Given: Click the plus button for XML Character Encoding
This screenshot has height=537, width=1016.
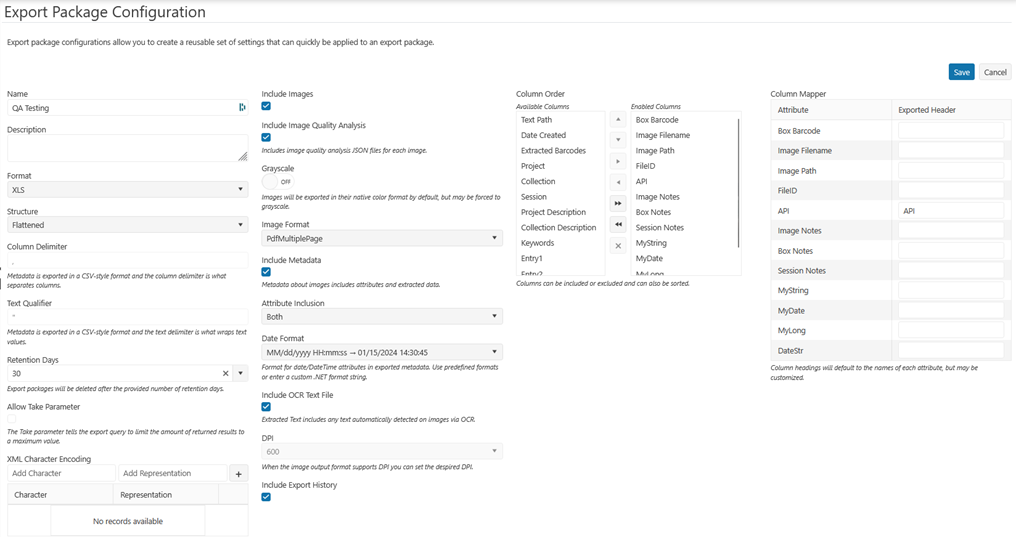Looking at the screenshot, I should (x=239, y=474).
